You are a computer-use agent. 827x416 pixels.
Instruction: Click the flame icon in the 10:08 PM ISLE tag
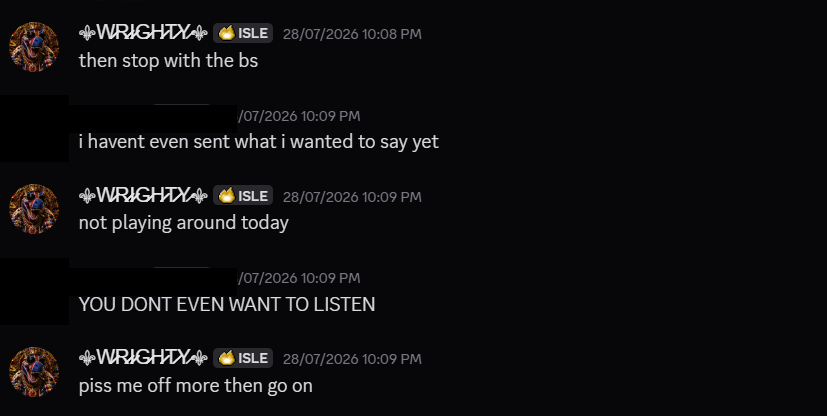click(x=227, y=33)
